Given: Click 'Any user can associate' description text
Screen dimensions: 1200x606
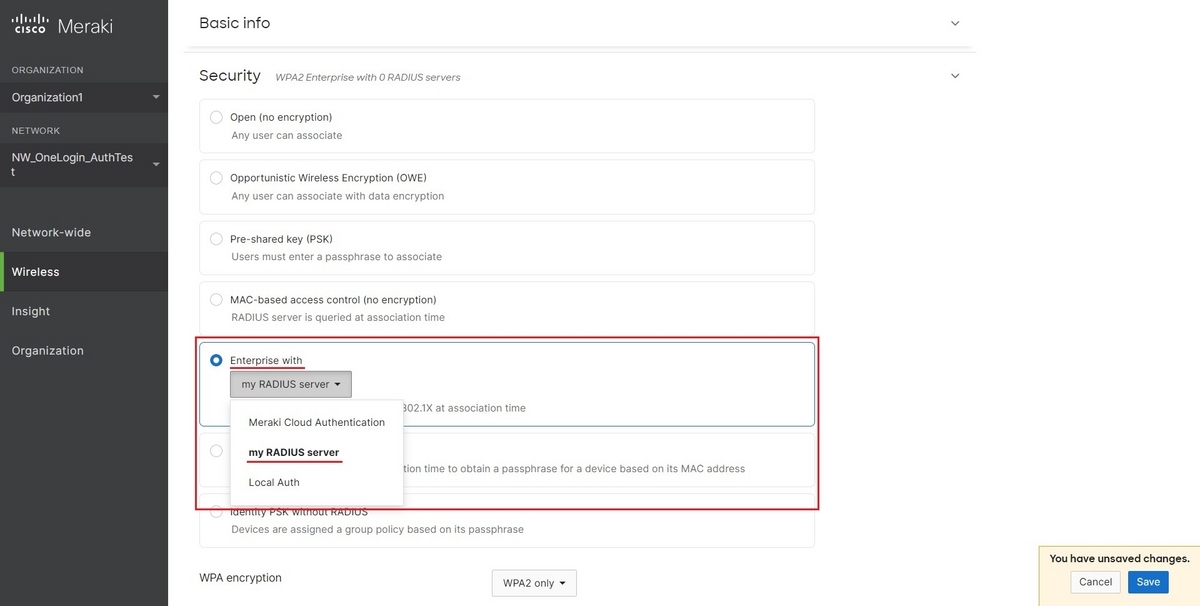Looking at the screenshot, I should [x=287, y=135].
